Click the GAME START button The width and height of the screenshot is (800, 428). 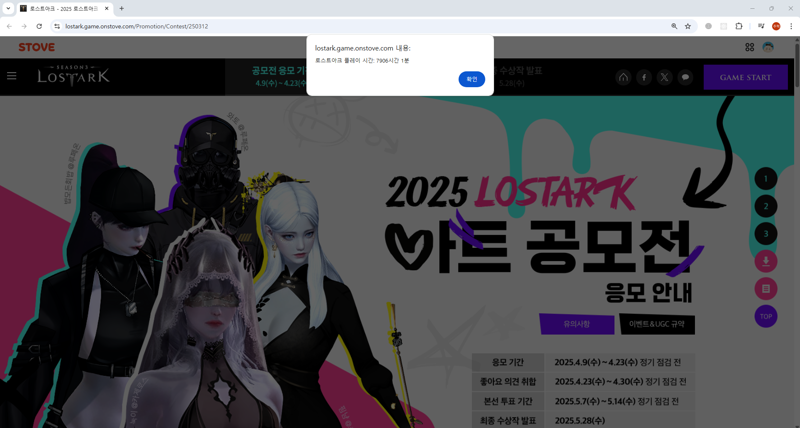[745, 78]
